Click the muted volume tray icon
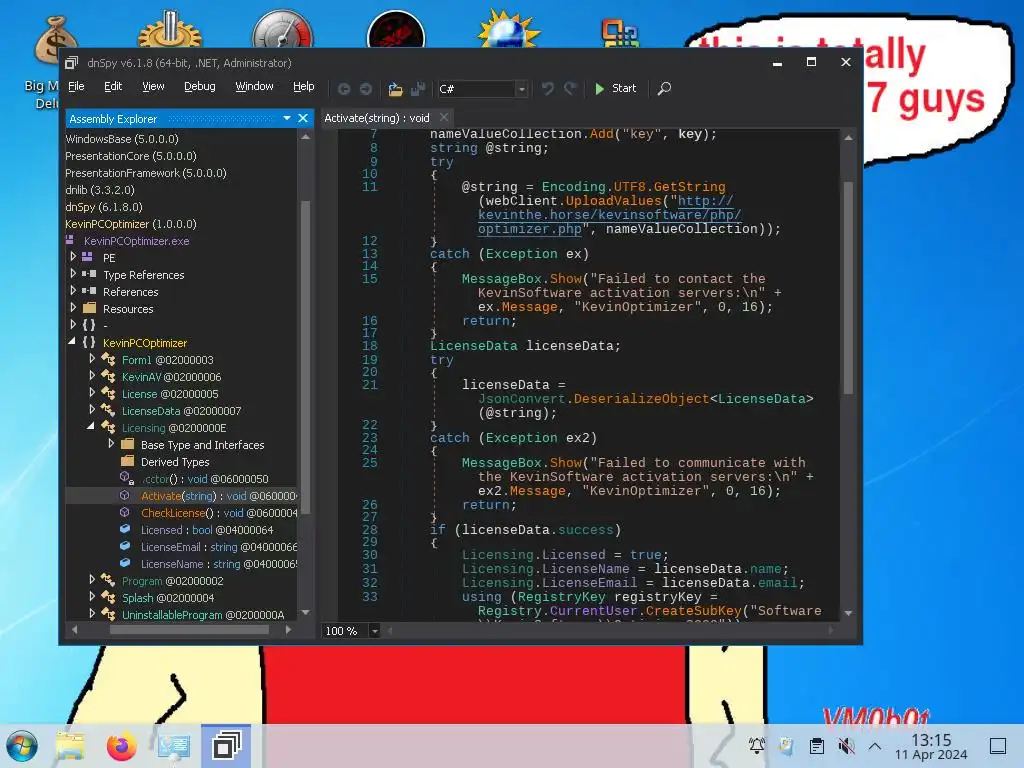 point(846,746)
